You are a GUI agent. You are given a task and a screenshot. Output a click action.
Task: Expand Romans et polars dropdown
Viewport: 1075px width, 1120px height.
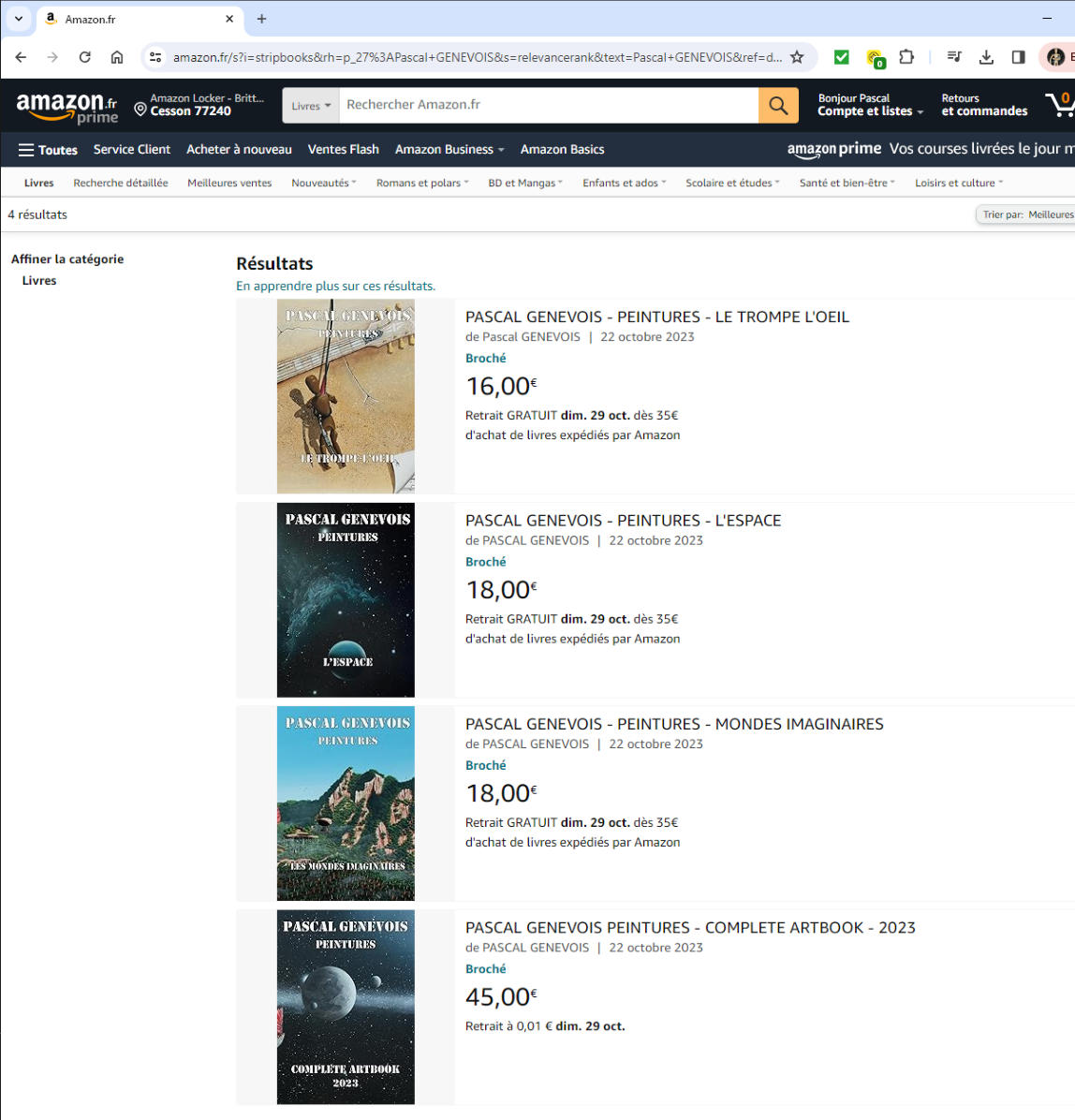(x=422, y=183)
